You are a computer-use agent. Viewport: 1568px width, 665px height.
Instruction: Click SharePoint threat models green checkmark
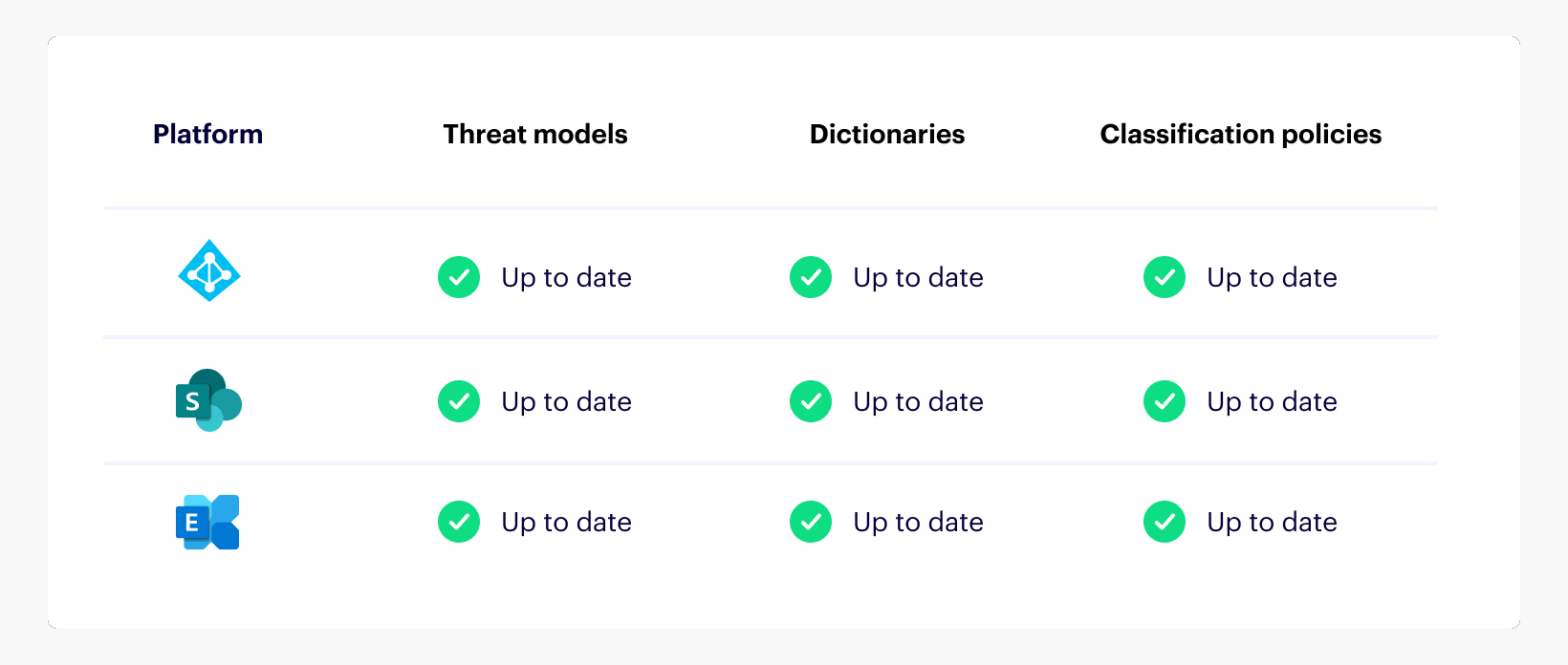pyautogui.click(x=459, y=401)
